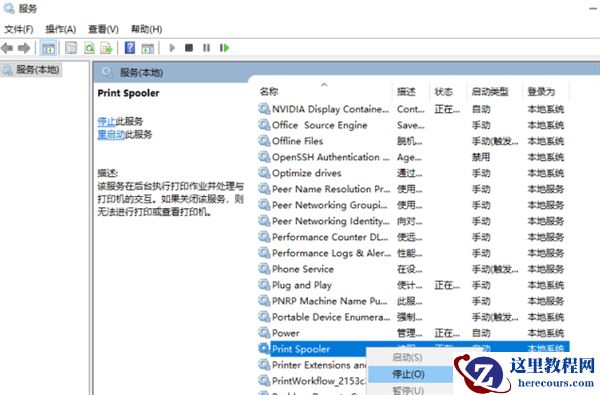
Task: Click gear icon of Peer Name Resolution
Action: pyautogui.click(x=264, y=189)
